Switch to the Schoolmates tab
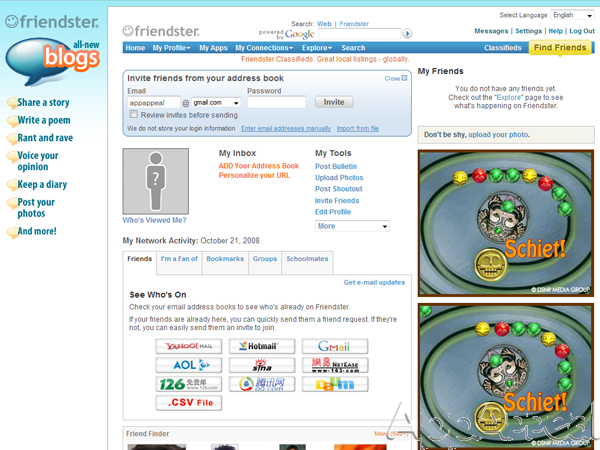This screenshot has height=450, width=600. click(307, 259)
